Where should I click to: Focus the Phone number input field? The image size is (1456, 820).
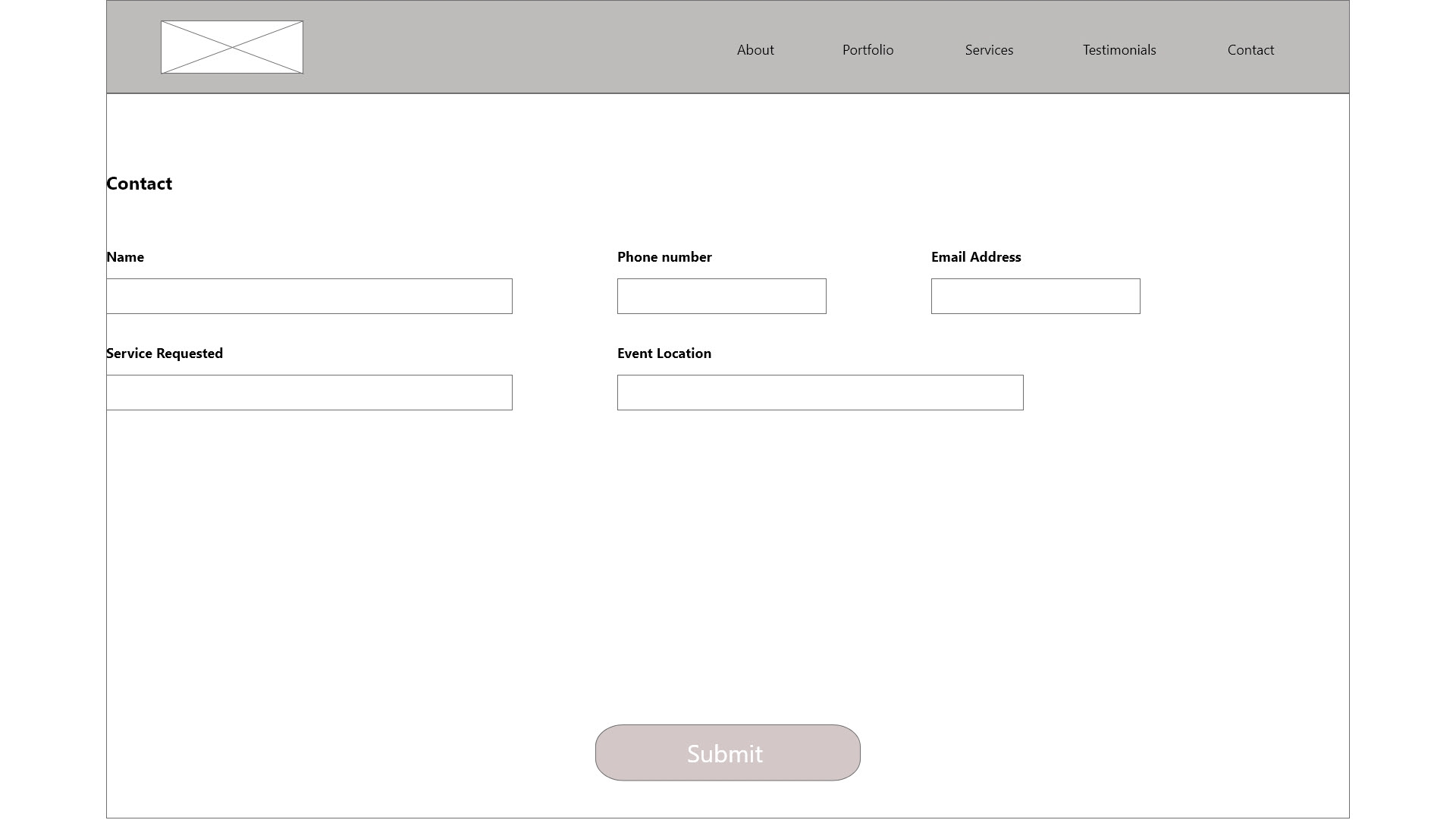(x=722, y=296)
